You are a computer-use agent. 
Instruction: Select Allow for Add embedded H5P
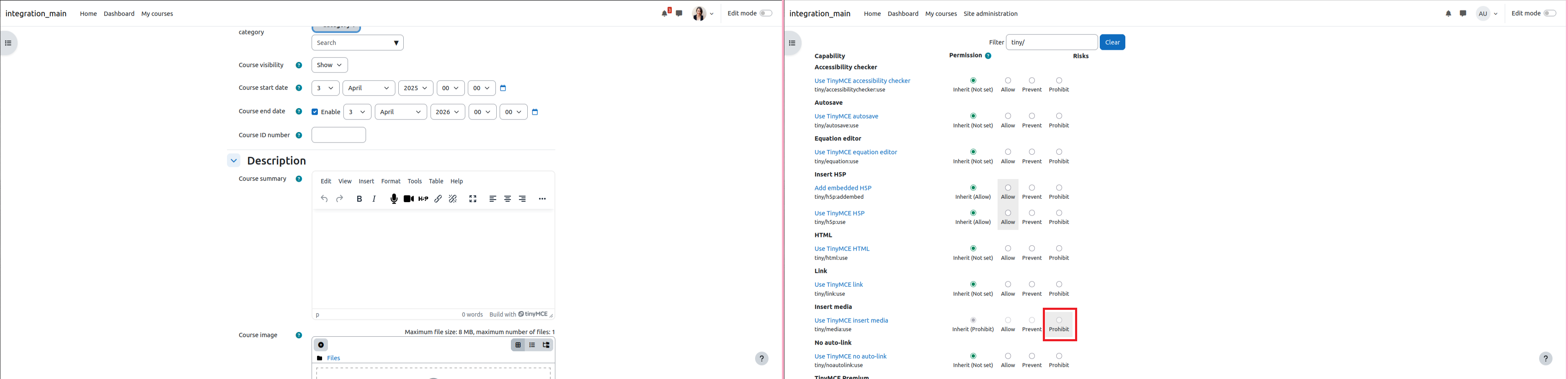pyautogui.click(x=1008, y=188)
